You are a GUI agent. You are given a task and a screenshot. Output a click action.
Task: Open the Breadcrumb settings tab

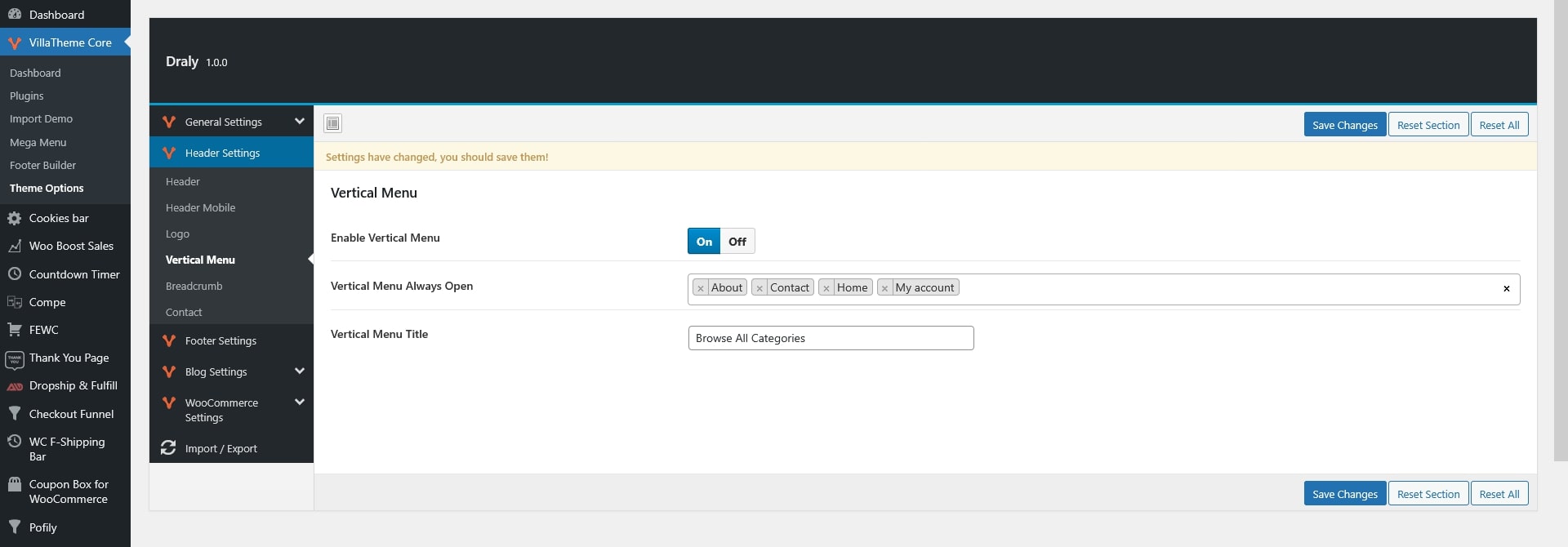(x=194, y=286)
